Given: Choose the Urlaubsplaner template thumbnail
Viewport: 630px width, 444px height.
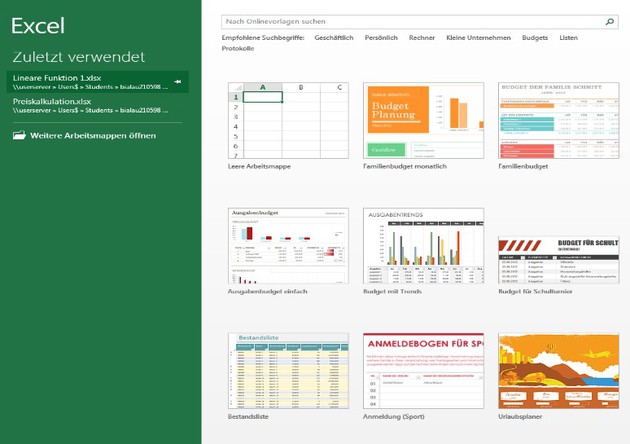Looking at the screenshot, I should [558, 370].
